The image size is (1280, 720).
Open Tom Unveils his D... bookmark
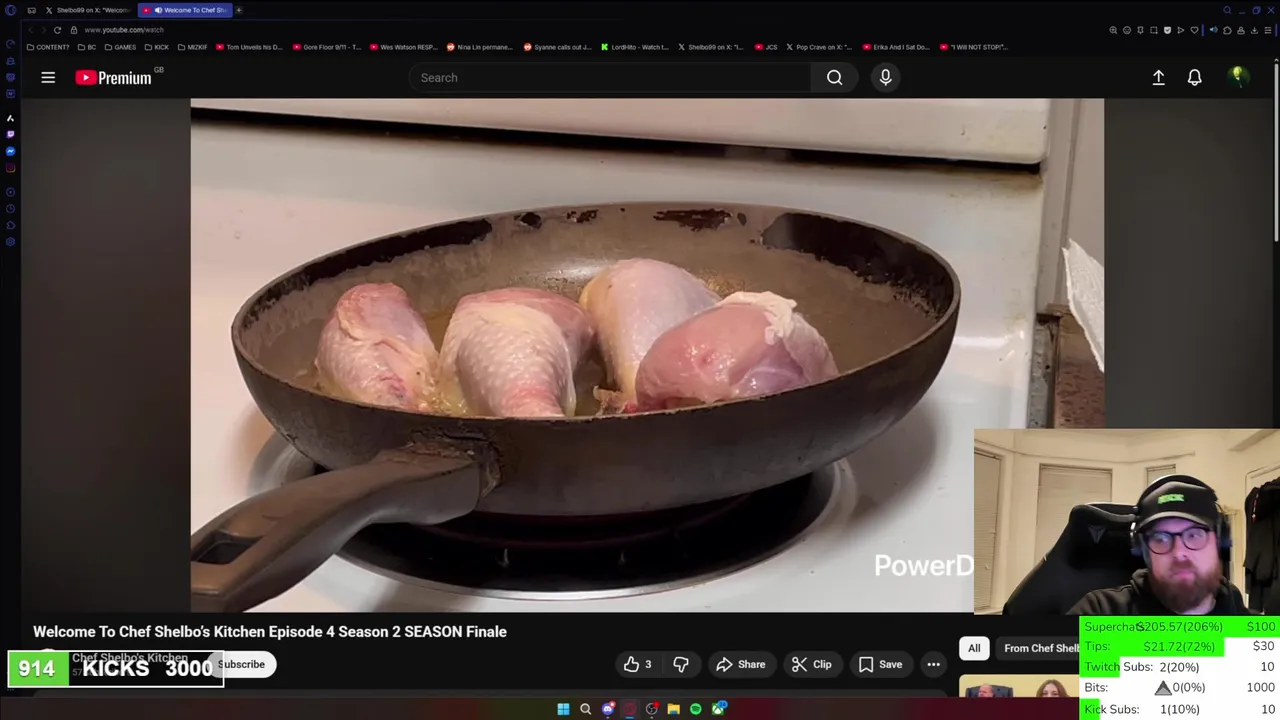pyautogui.click(x=249, y=47)
